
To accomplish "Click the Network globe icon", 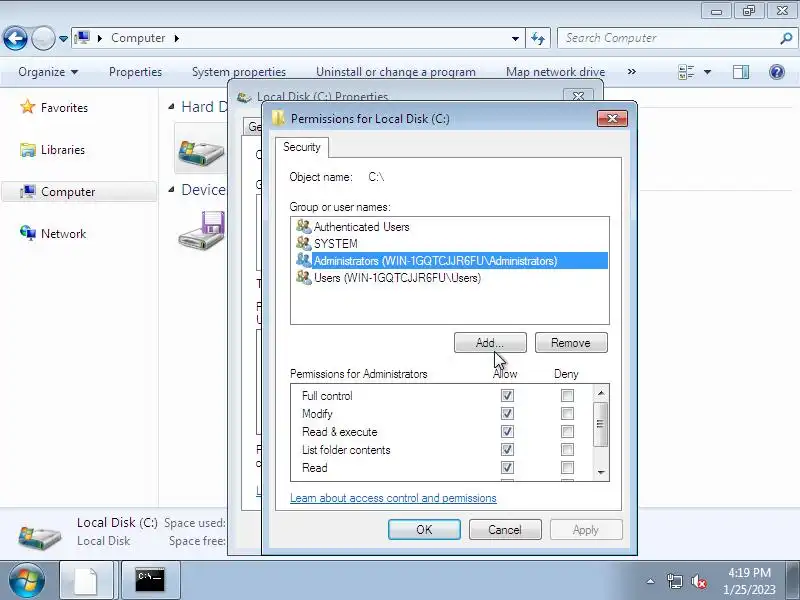I will (28, 233).
